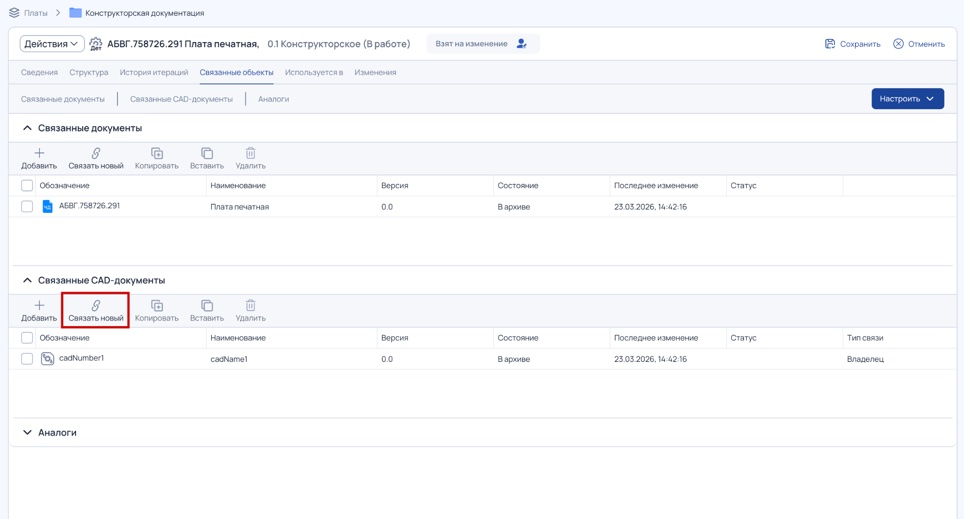Click Копировать in Связанные документы toolbar
This screenshot has height=519, width=964.
(x=157, y=159)
